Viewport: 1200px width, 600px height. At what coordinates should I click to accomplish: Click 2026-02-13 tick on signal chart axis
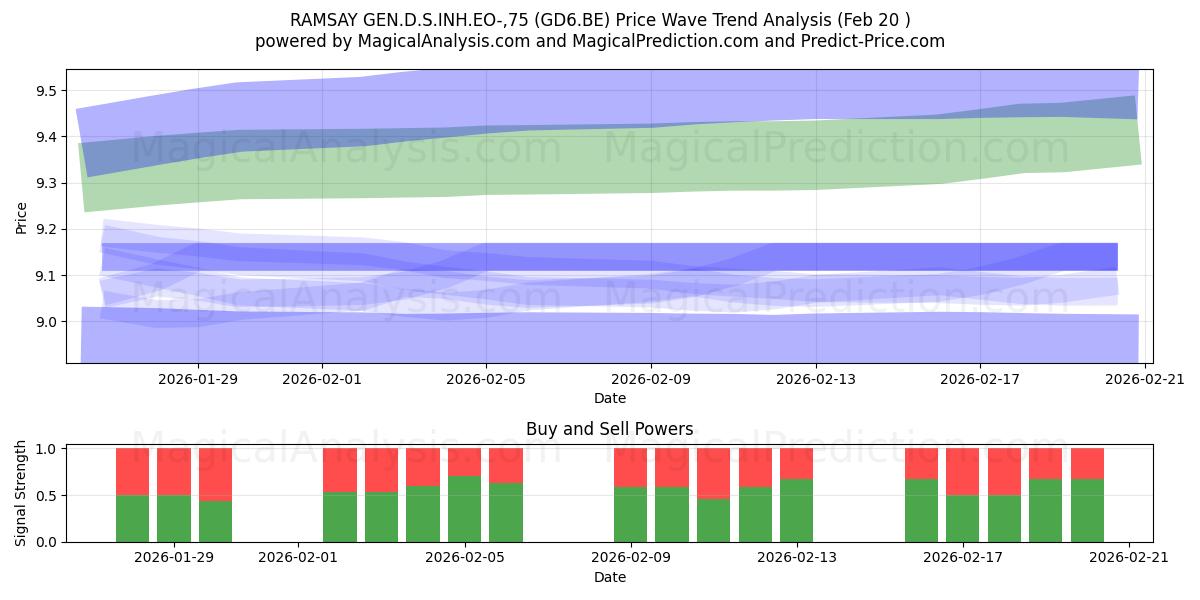(797, 557)
